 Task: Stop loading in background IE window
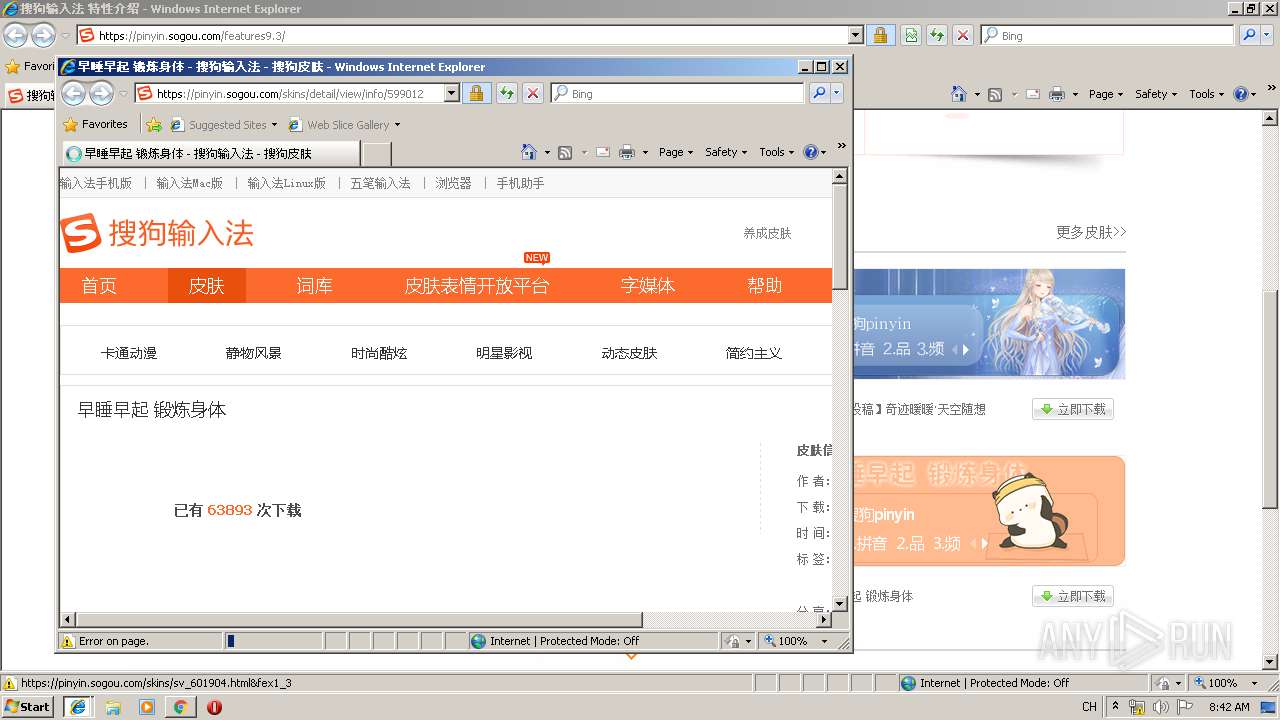pyautogui.click(x=963, y=35)
